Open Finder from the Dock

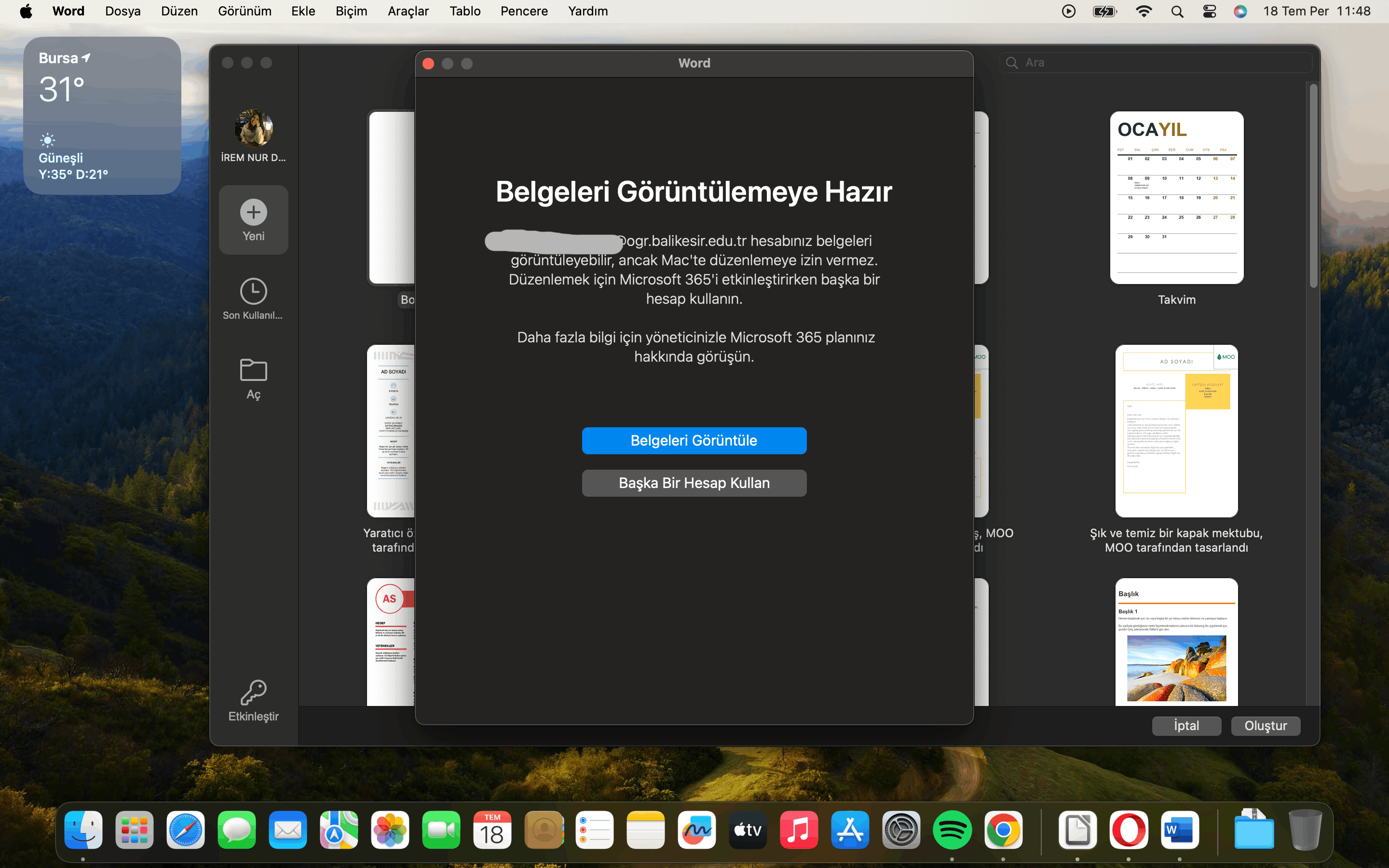[x=83, y=829]
